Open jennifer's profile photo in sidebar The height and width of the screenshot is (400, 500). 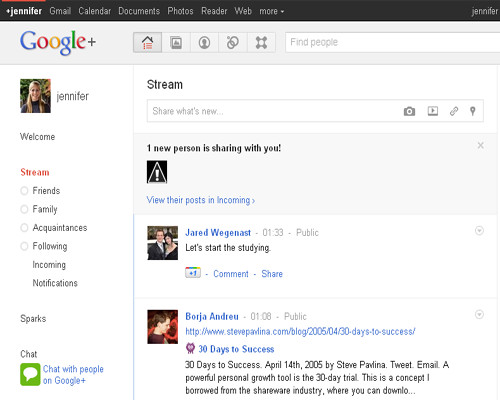point(35,96)
